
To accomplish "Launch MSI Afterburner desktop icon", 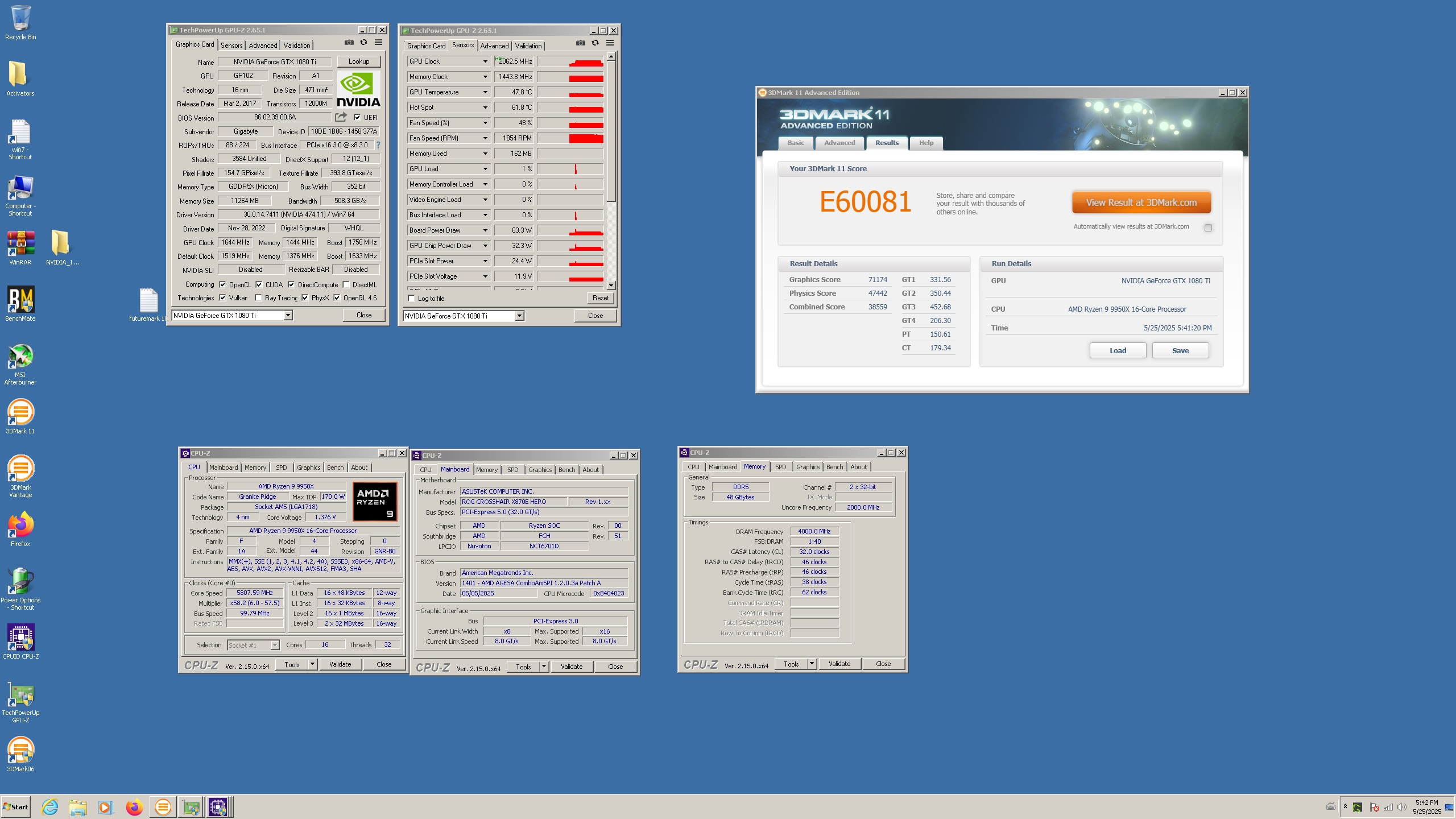I will (x=20, y=364).
